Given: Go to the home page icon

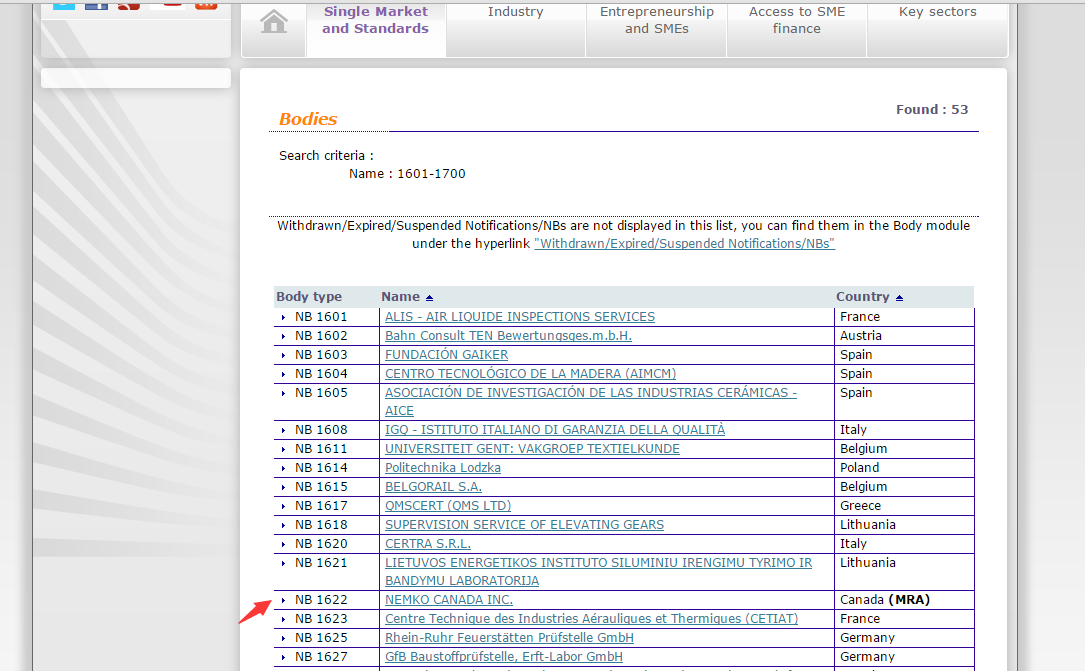Looking at the screenshot, I should pyautogui.click(x=274, y=22).
